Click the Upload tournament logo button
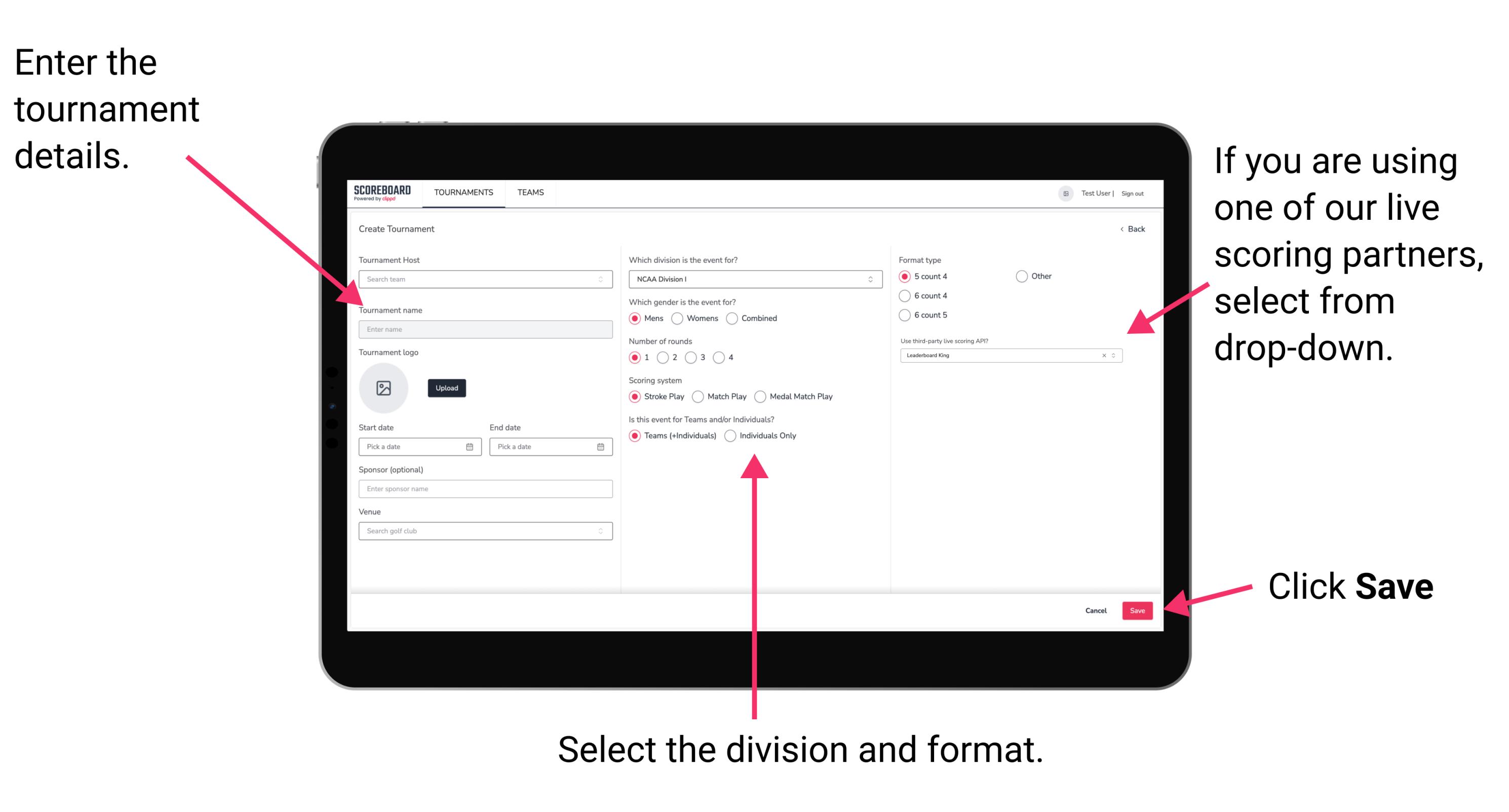The height and width of the screenshot is (812, 1509). pos(447,388)
